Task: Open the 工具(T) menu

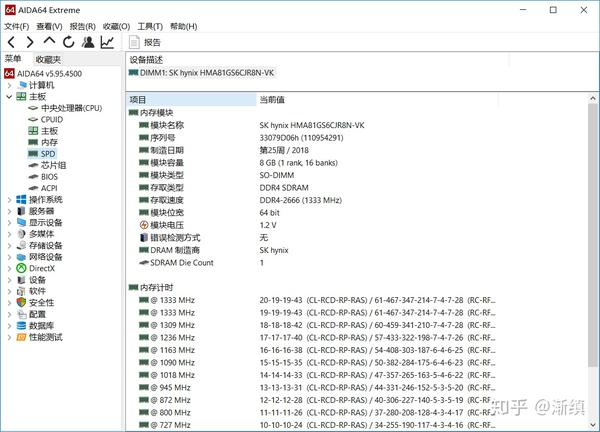Action: [150, 26]
